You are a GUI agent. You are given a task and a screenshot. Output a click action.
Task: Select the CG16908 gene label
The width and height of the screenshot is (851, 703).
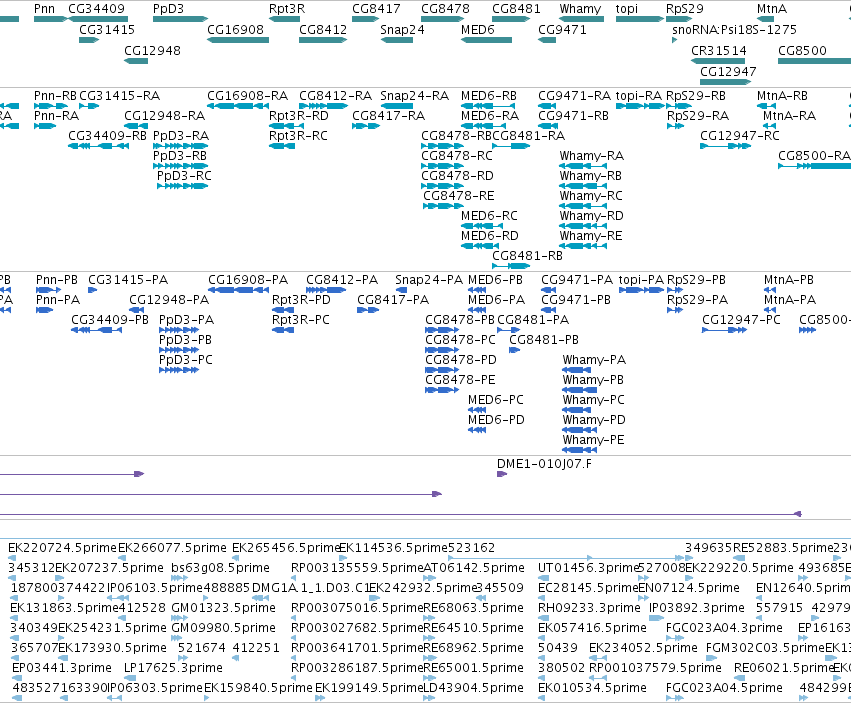click(x=235, y=29)
